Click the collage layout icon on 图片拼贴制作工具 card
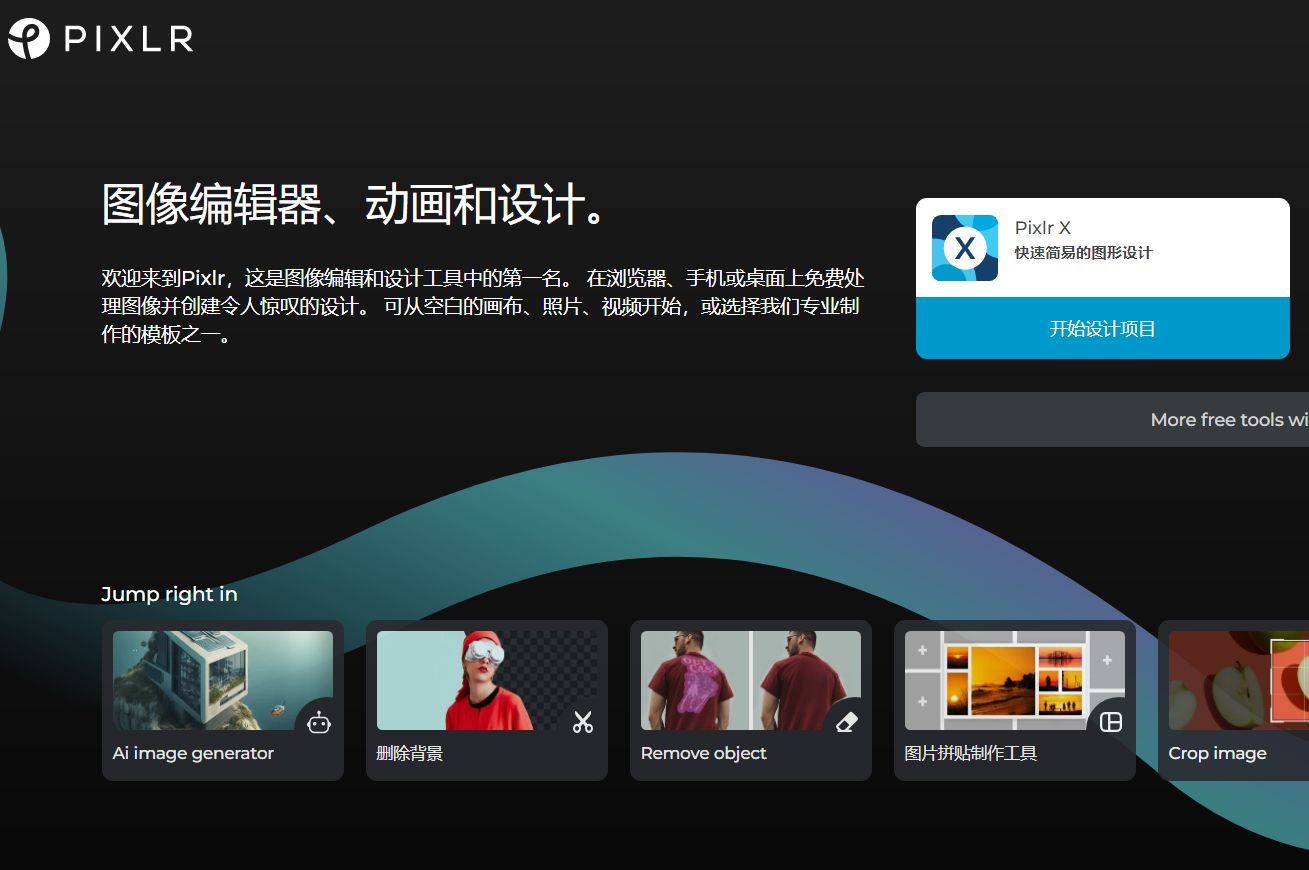The width and height of the screenshot is (1309, 870). tap(1111, 722)
